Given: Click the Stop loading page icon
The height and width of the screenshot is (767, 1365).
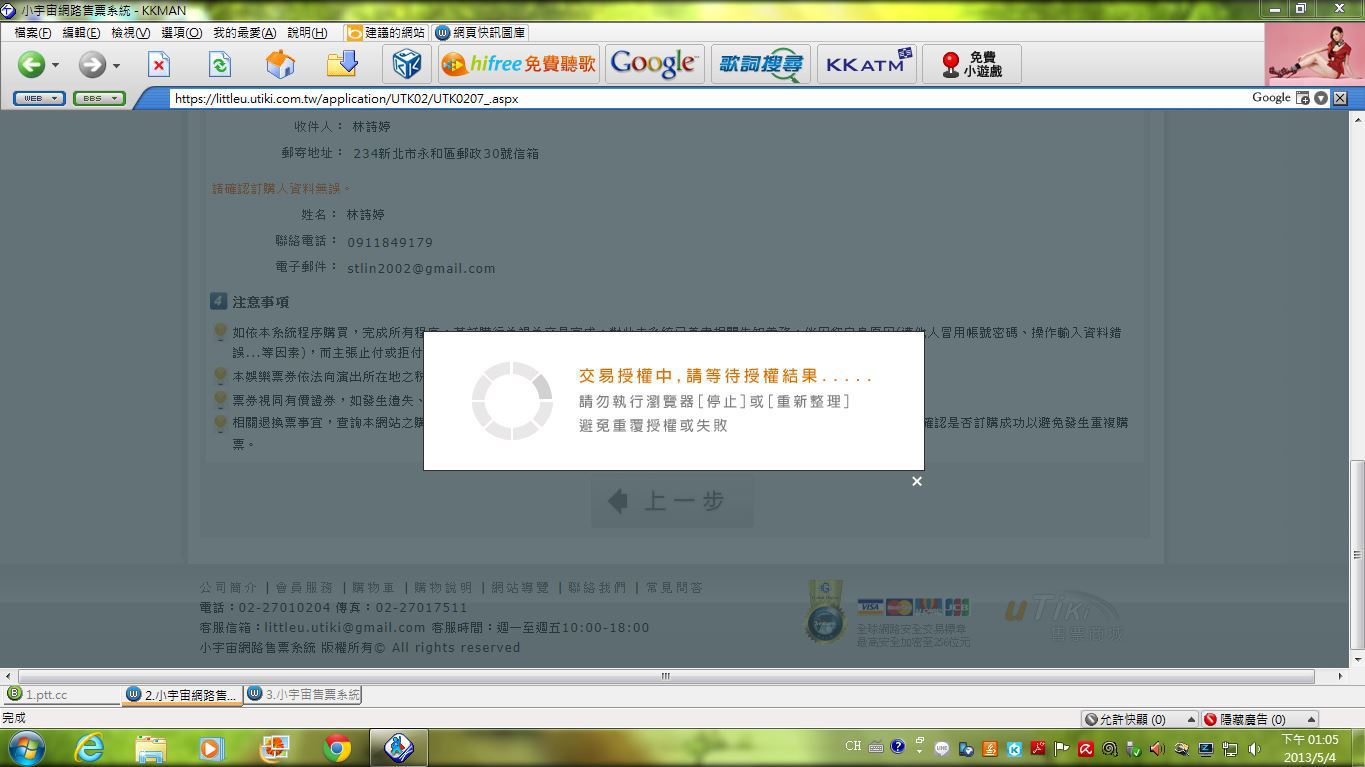Looking at the screenshot, I should tap(159, 65).
